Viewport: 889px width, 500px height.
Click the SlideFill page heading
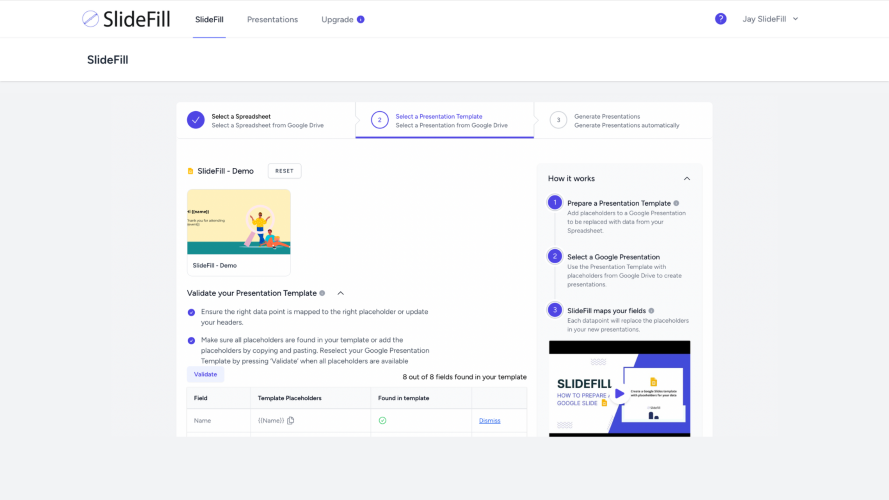pos(108,60)
